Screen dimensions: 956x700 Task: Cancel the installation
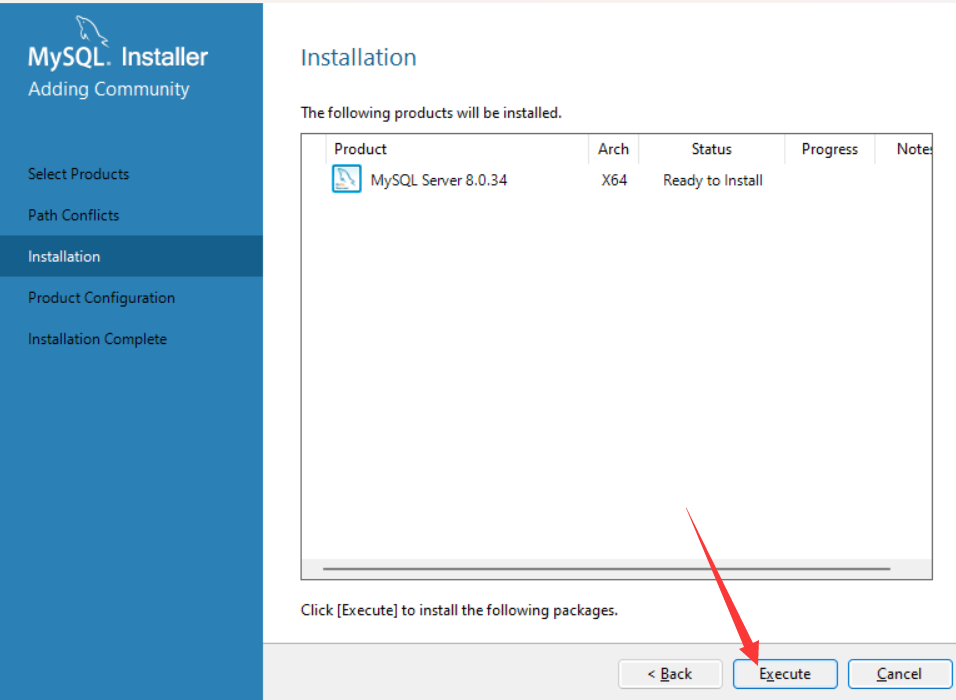pos(899,674)
